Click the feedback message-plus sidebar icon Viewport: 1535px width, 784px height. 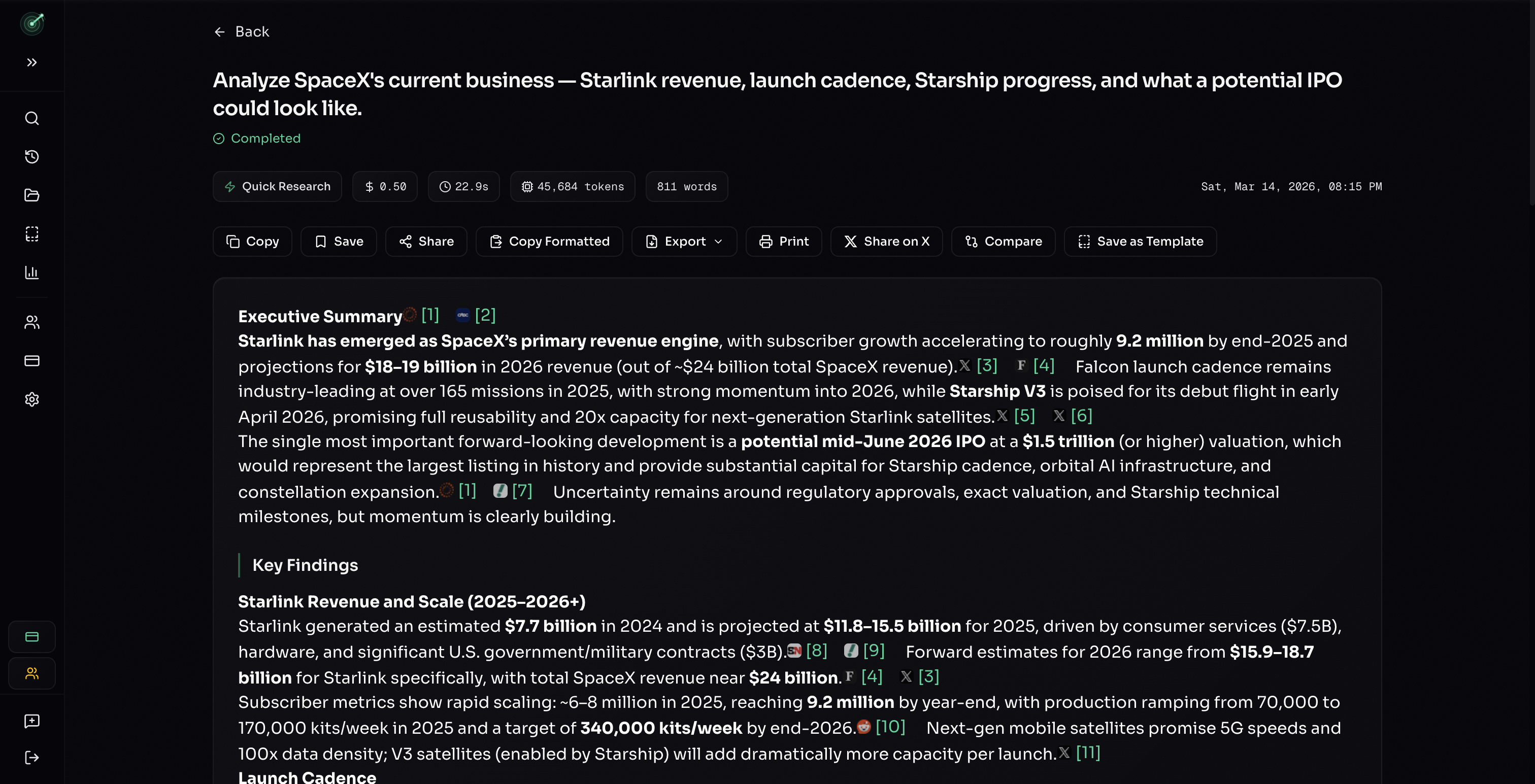(x=31, y=721)
